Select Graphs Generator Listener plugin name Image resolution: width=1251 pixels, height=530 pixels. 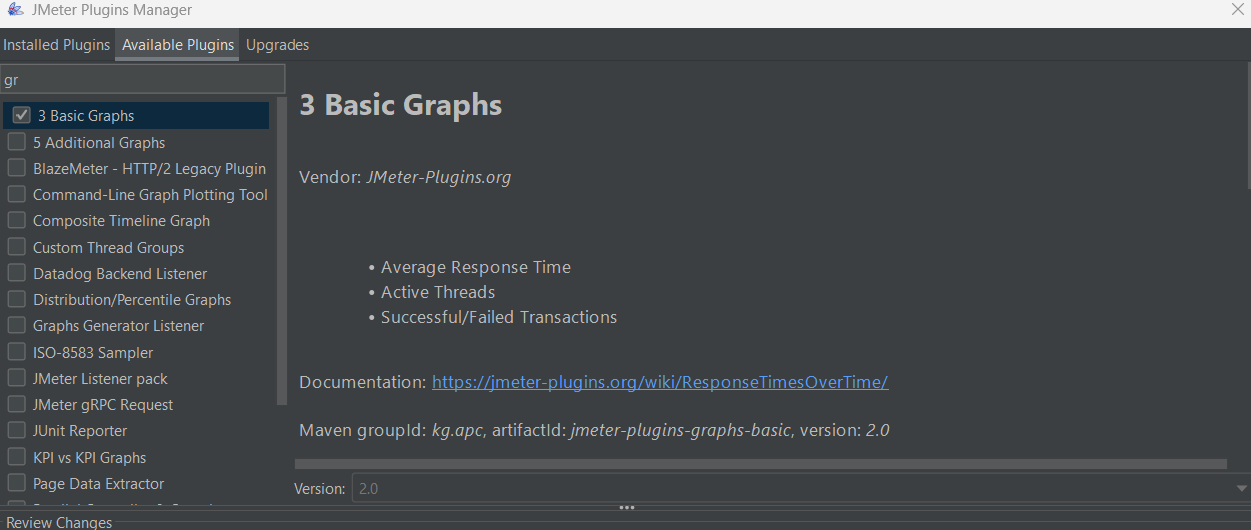pyautogui.click(x=118, y=326)
